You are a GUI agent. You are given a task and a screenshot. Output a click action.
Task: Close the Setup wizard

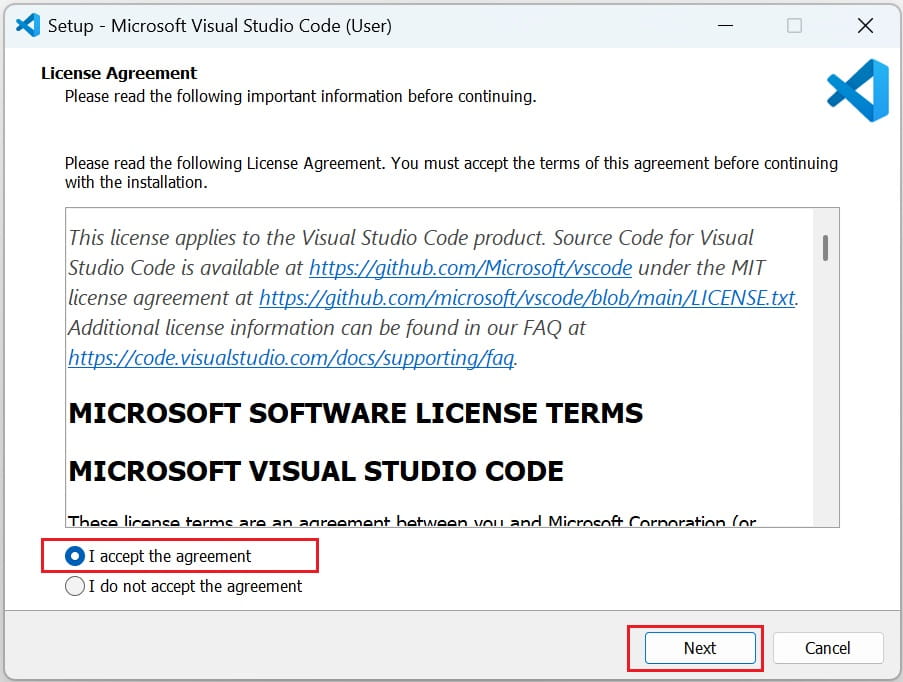point(865,25)
